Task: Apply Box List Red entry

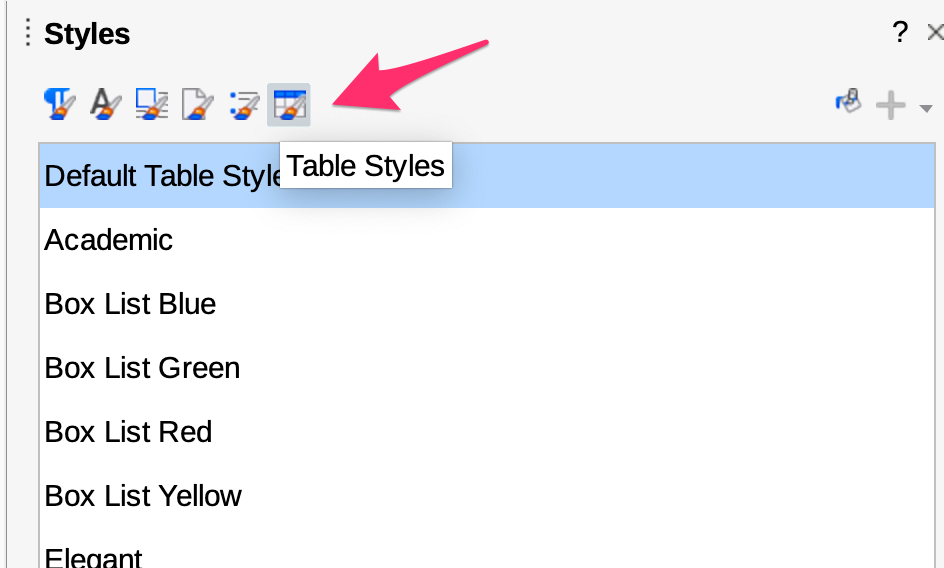Action: 128,432
